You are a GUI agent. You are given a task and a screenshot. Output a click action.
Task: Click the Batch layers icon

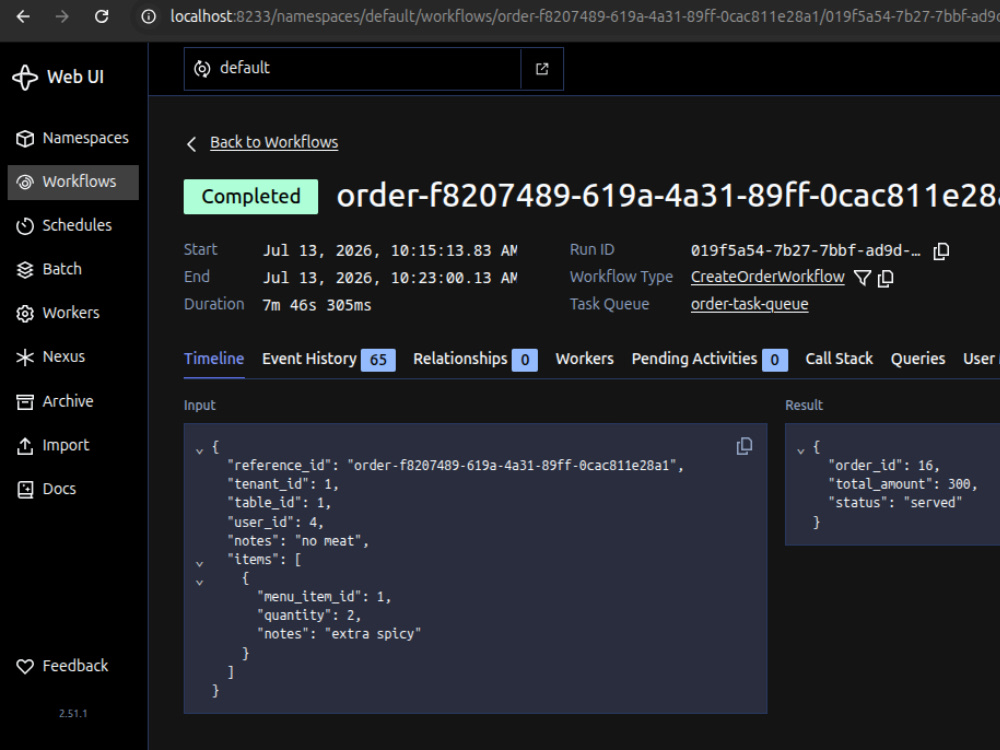coord(25,270)
